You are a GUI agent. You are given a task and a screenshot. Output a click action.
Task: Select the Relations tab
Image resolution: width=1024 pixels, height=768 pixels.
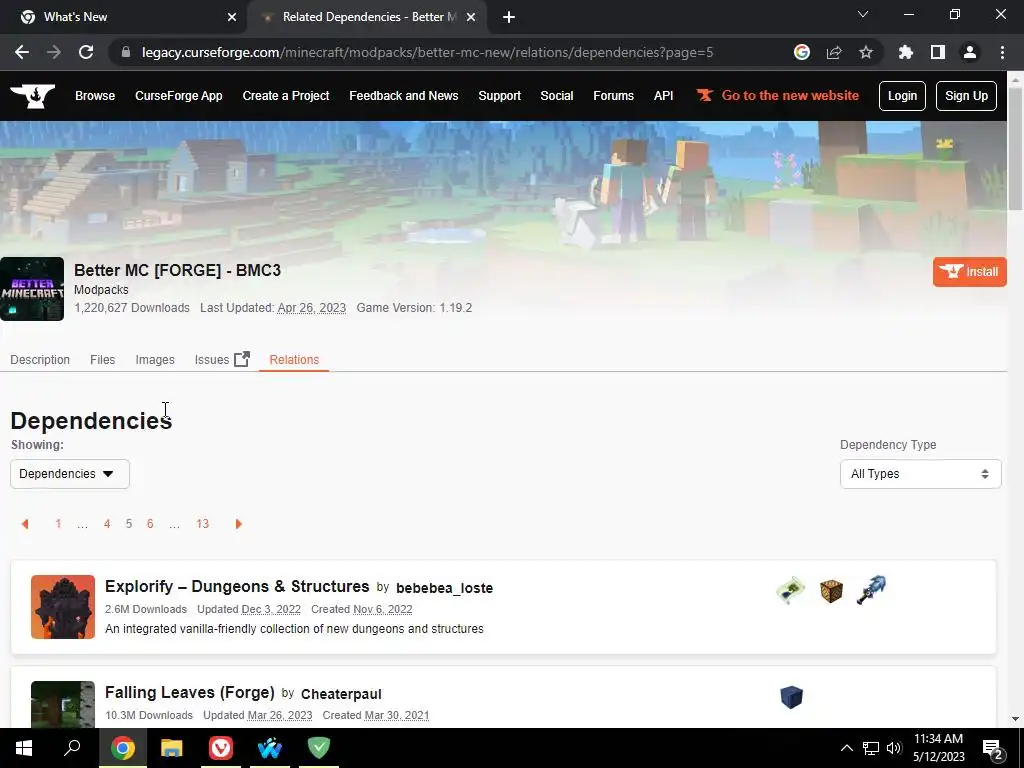[x=294, y=360]
